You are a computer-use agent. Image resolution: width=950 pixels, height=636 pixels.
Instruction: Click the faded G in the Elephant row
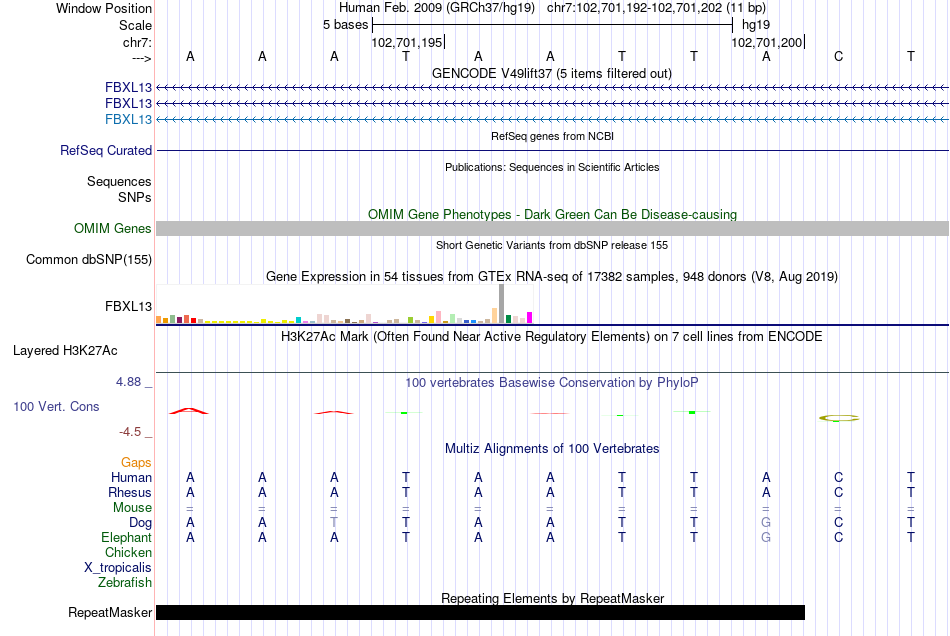[766, 537]
